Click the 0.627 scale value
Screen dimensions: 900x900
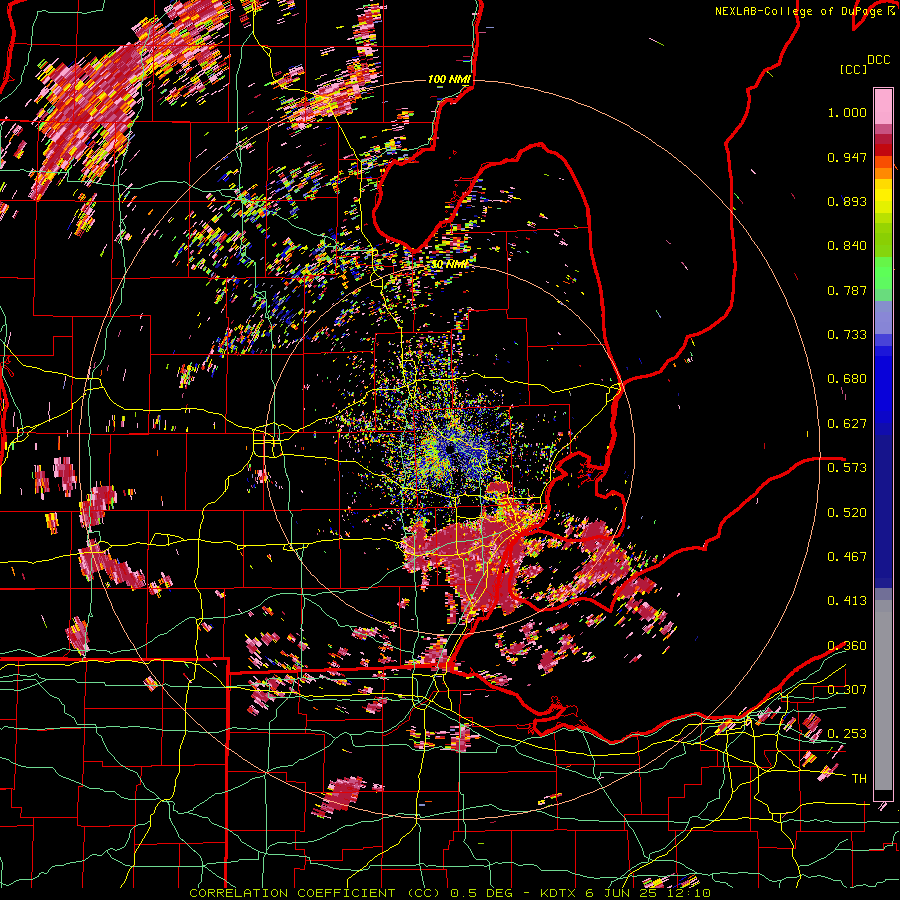tap(847, 424)
